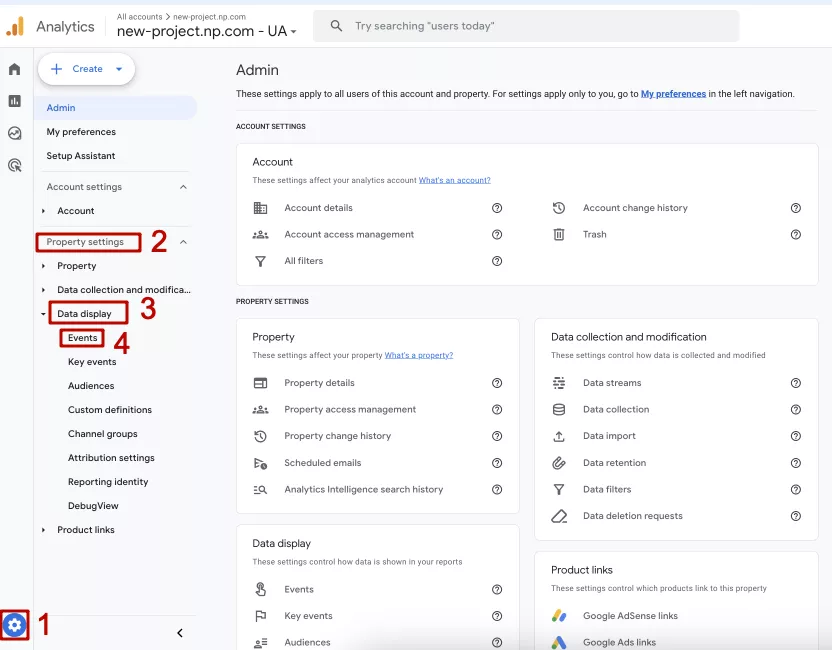Click the Data deletion requests eraser icon
The image size is (832, 650).
click(x=559, y=516)
